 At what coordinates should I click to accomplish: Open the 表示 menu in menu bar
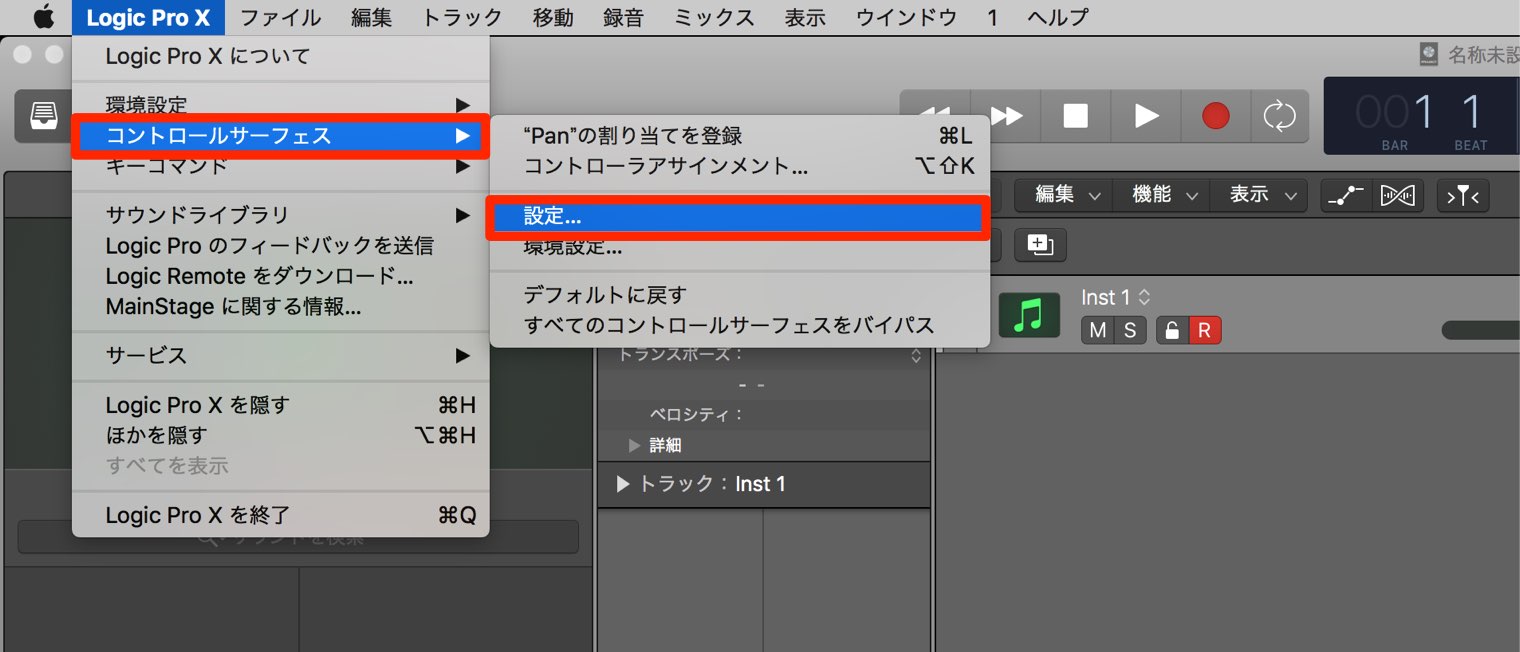click(805, 17)
